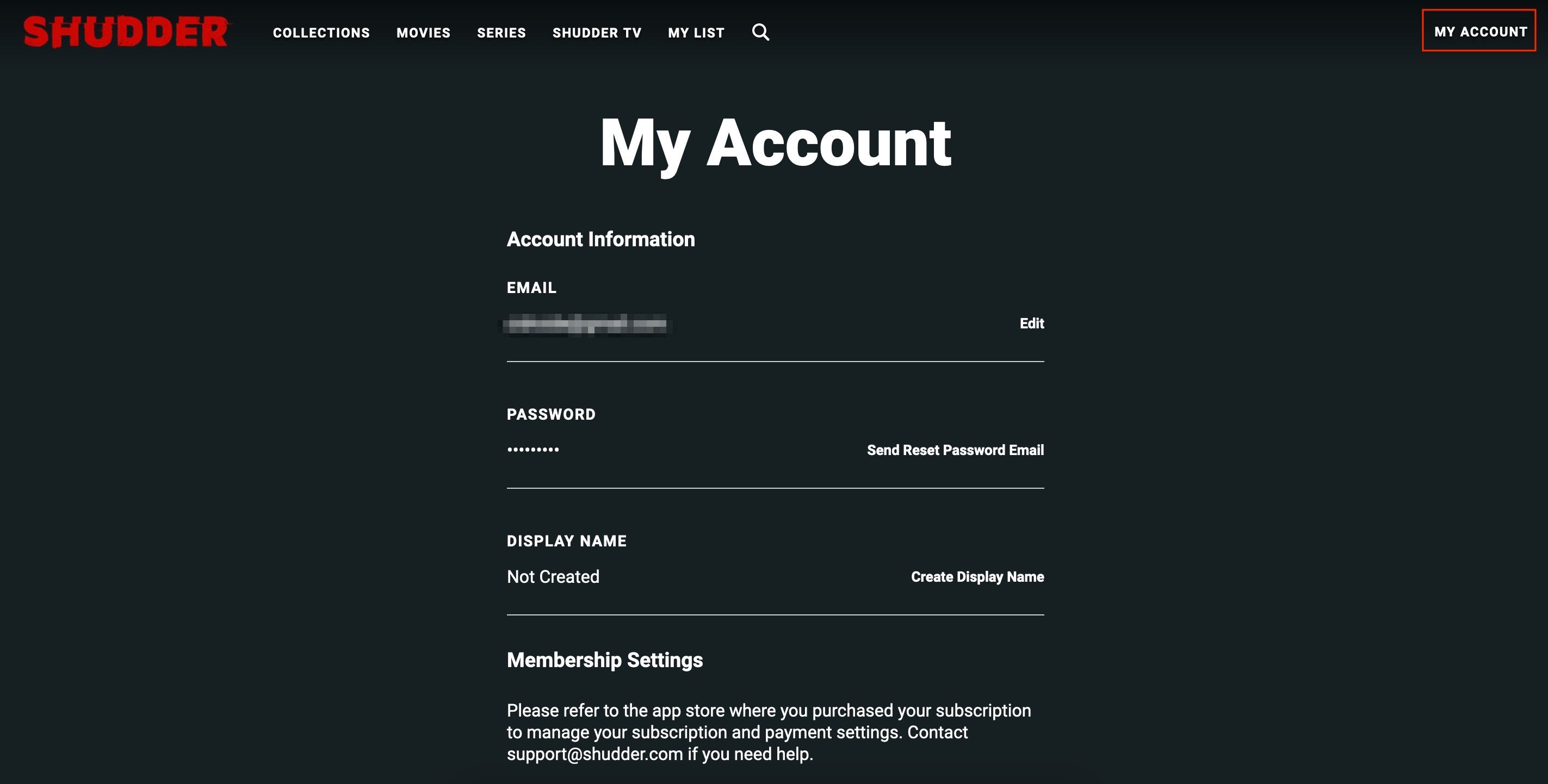
Task: Click the Create Display Name link
Action: tap(977, 577)
